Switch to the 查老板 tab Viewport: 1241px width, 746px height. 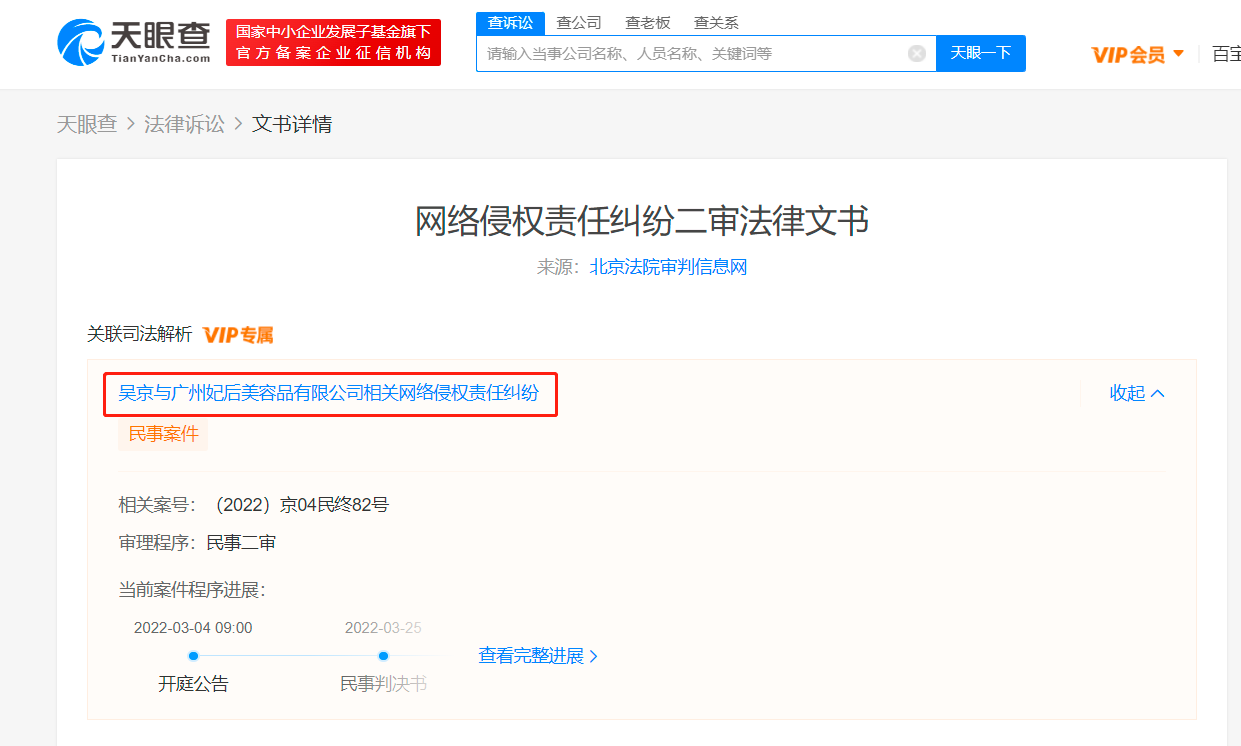(x=647, y=22)
